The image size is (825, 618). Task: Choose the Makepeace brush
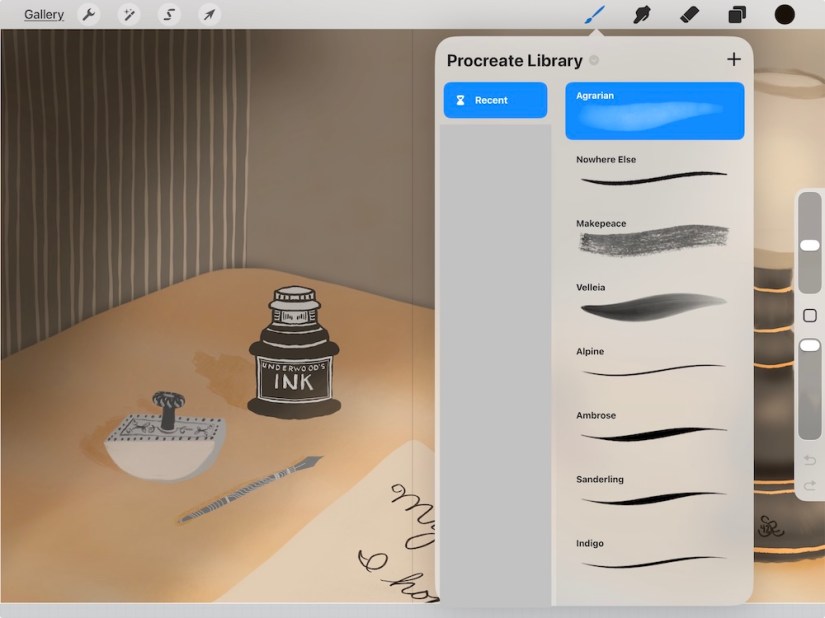click(x=654, y=238)
